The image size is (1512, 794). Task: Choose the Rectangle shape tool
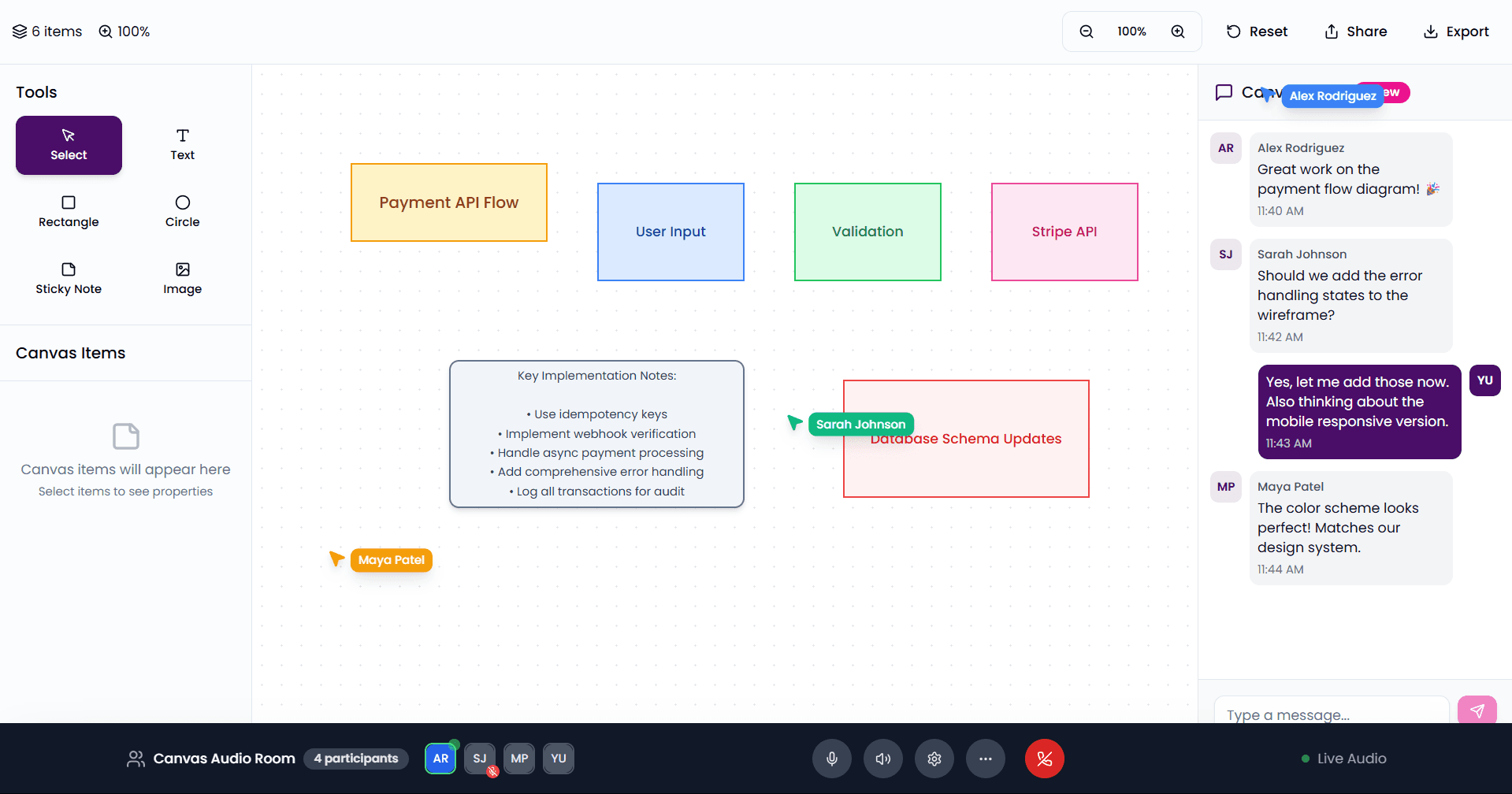tap(69, 212)
